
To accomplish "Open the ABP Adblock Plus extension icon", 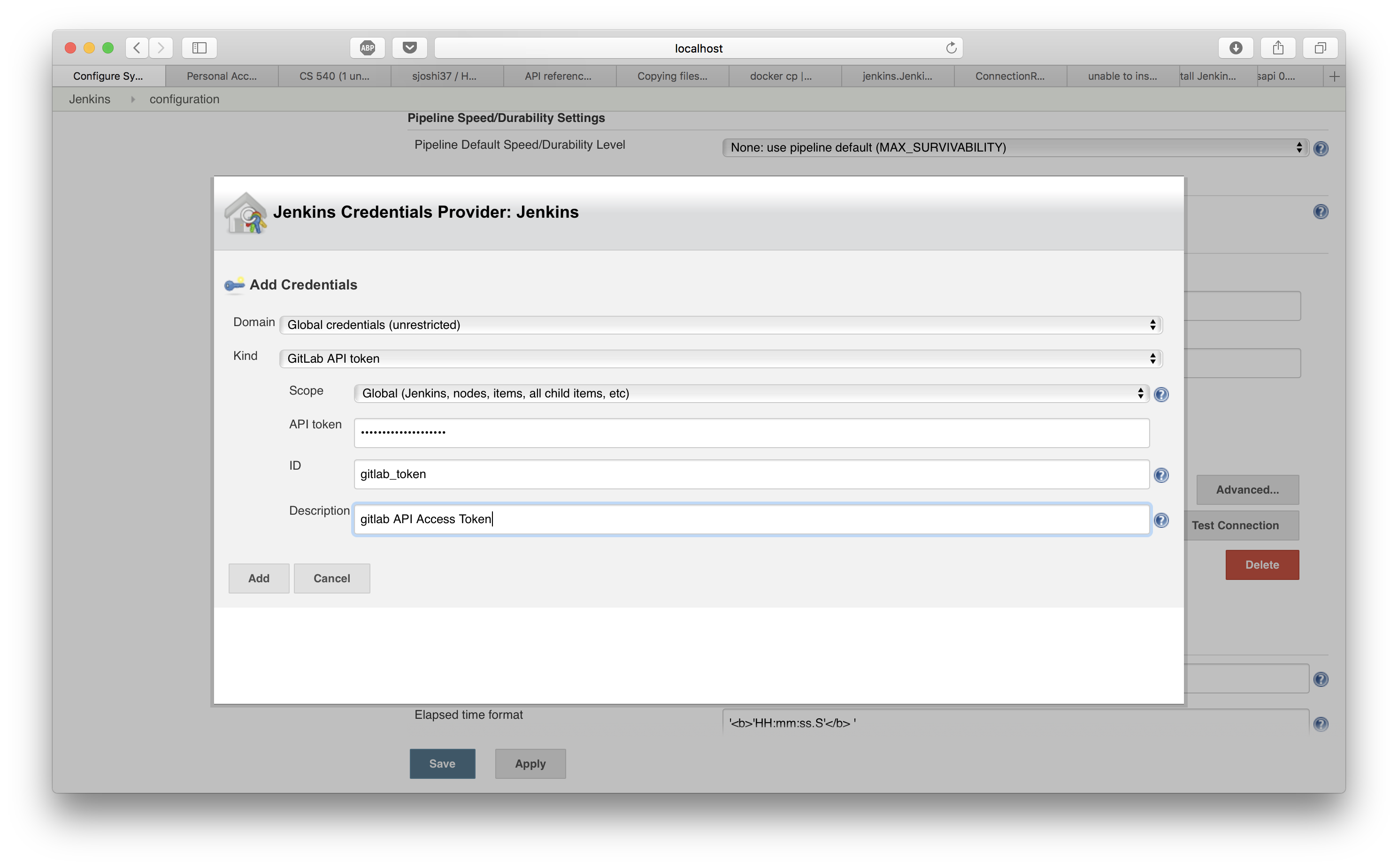I will click(x=368, y=48).
